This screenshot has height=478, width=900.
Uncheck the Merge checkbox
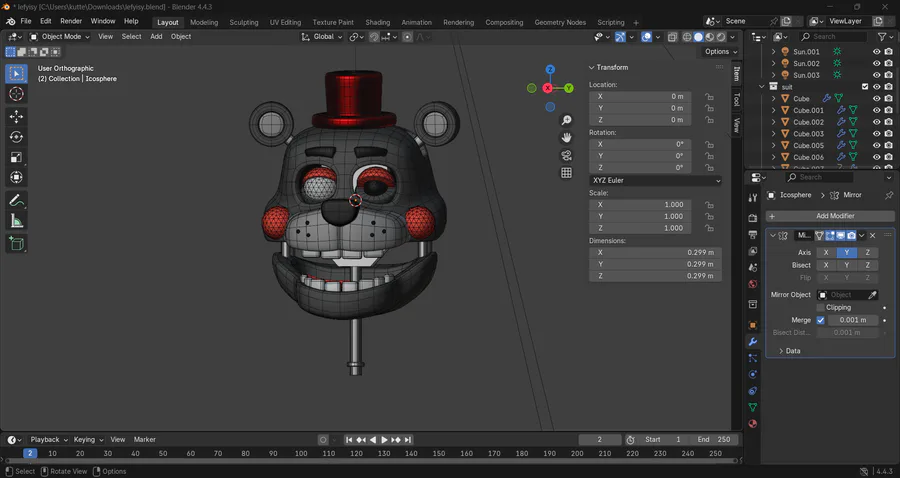pyautogui.click(x=821, y=320)
